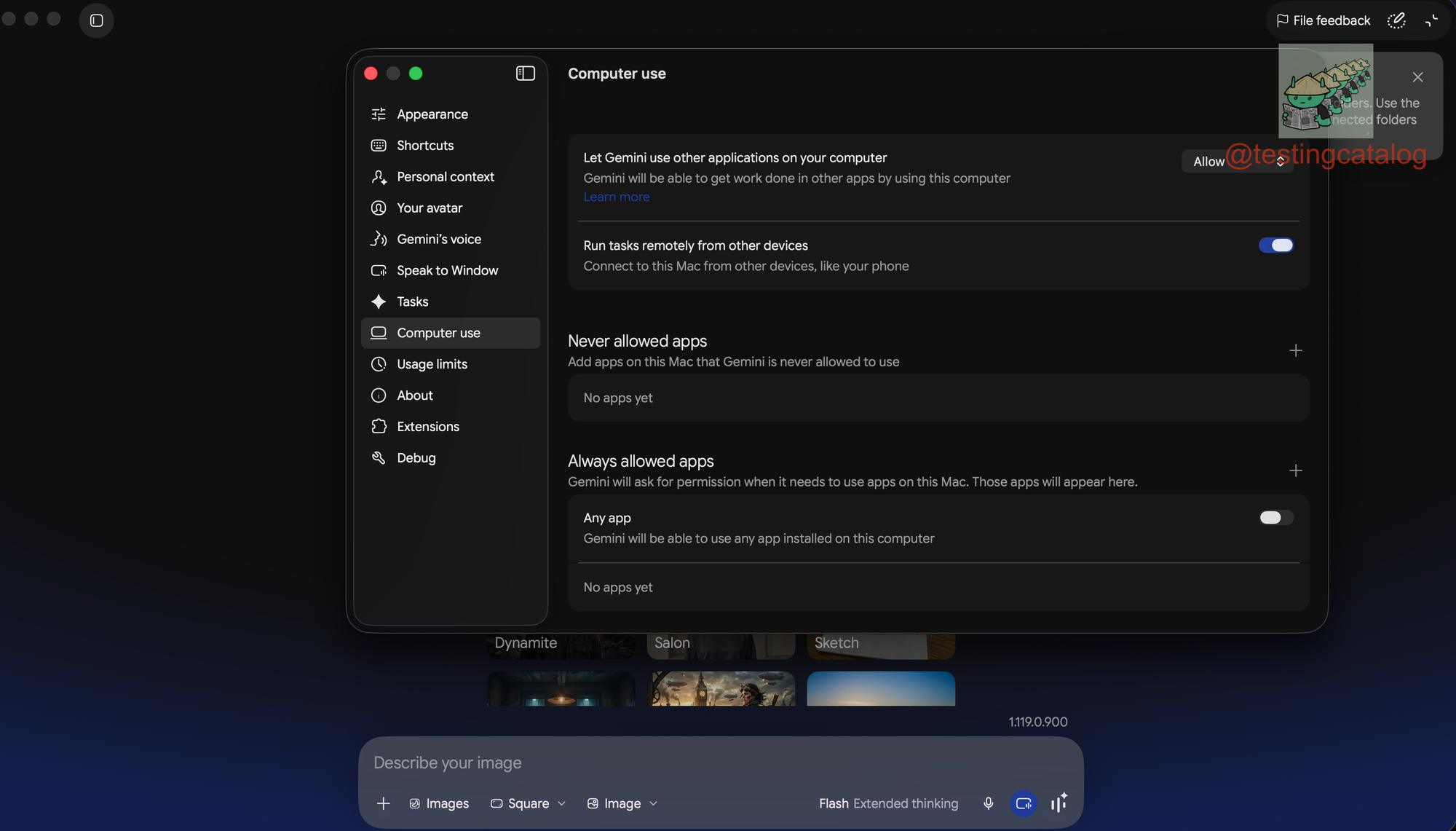Toggle the settings sidebar panel icon
This screenshot has width=1456, height=831.
click(x=525, y=74)
